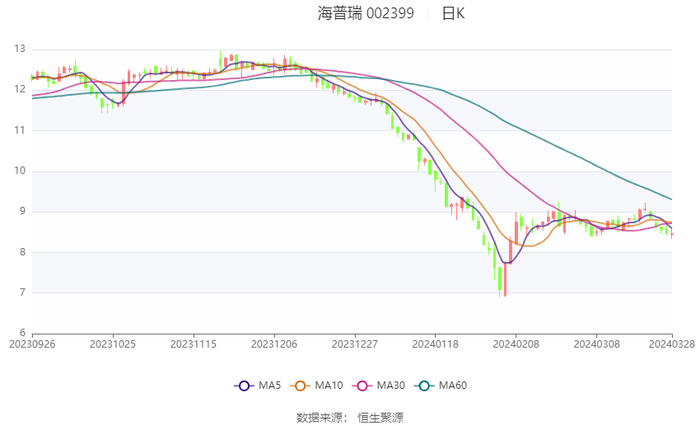
Task: Toggle the MA60 legend series
Action: pos(441,385)
